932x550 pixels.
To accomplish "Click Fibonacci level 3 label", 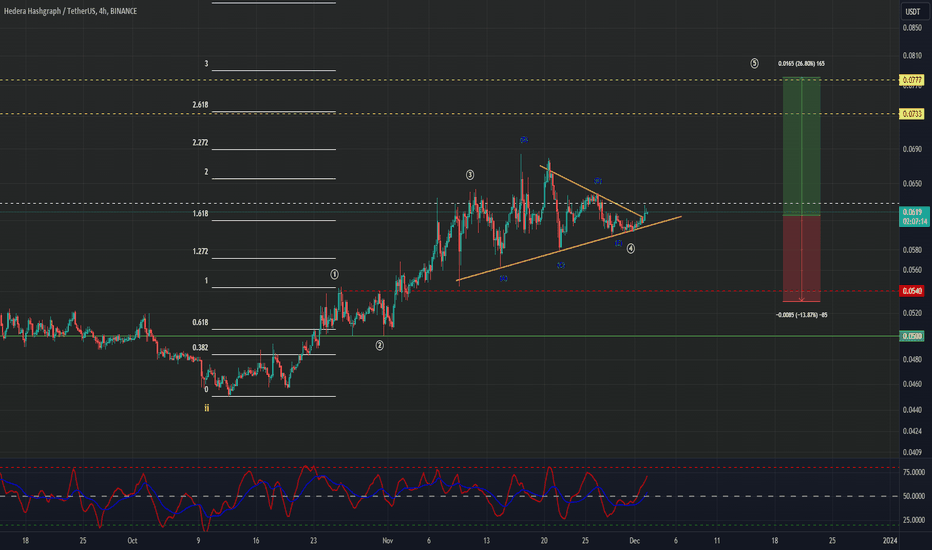I will pos(206,63).
